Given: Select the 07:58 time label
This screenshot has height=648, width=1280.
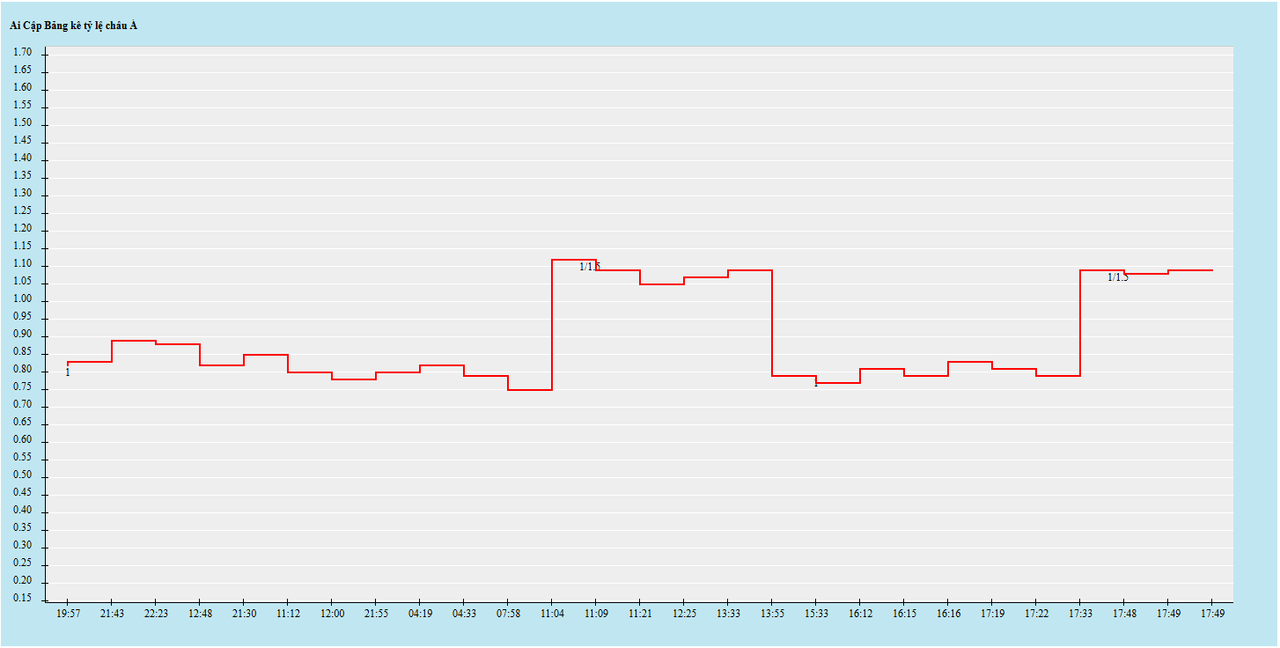Looking at the screenshot, I should pos(508,614).
